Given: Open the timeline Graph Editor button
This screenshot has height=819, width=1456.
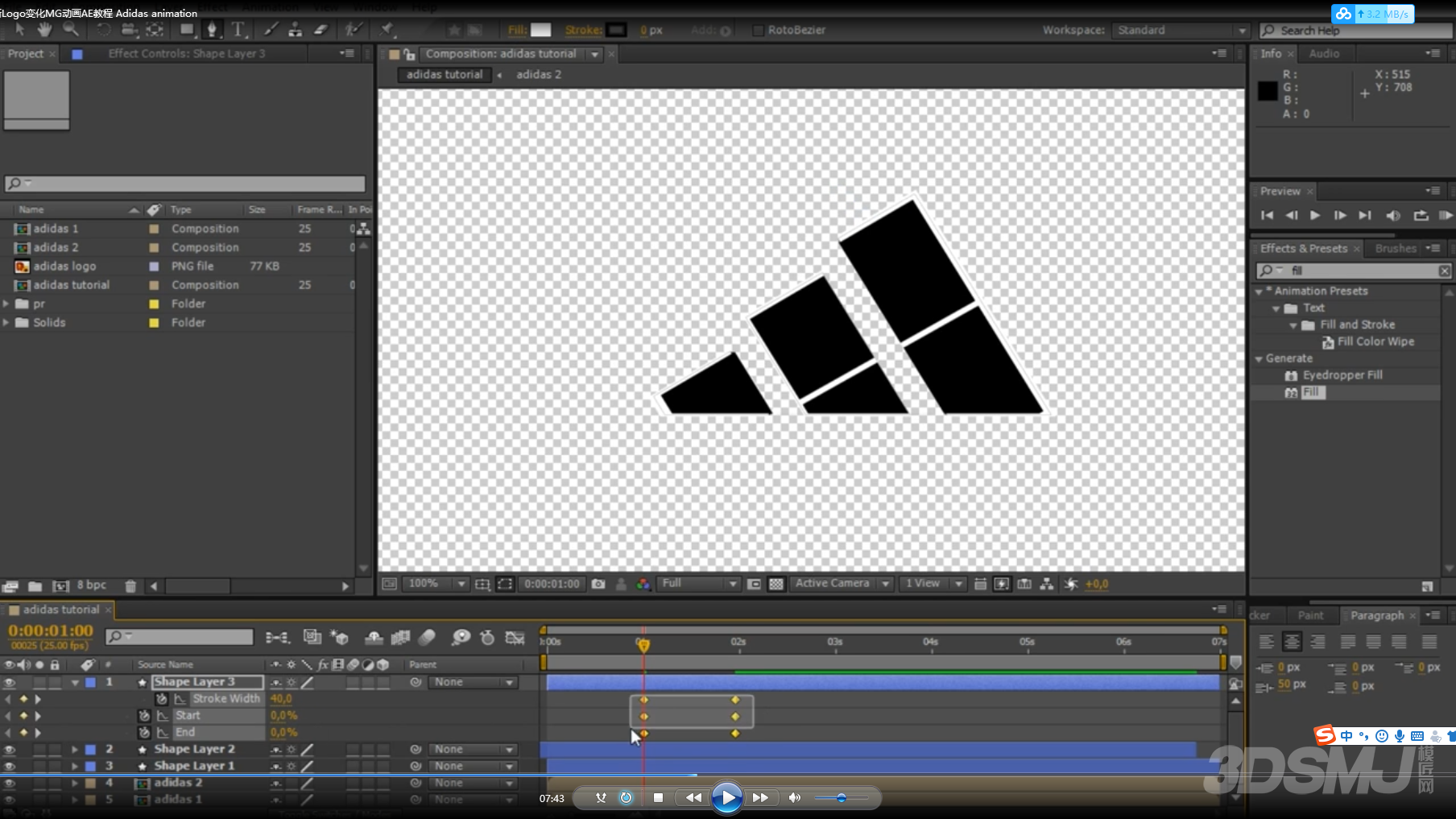Looking at the screenshot, I should coord(515,638).
